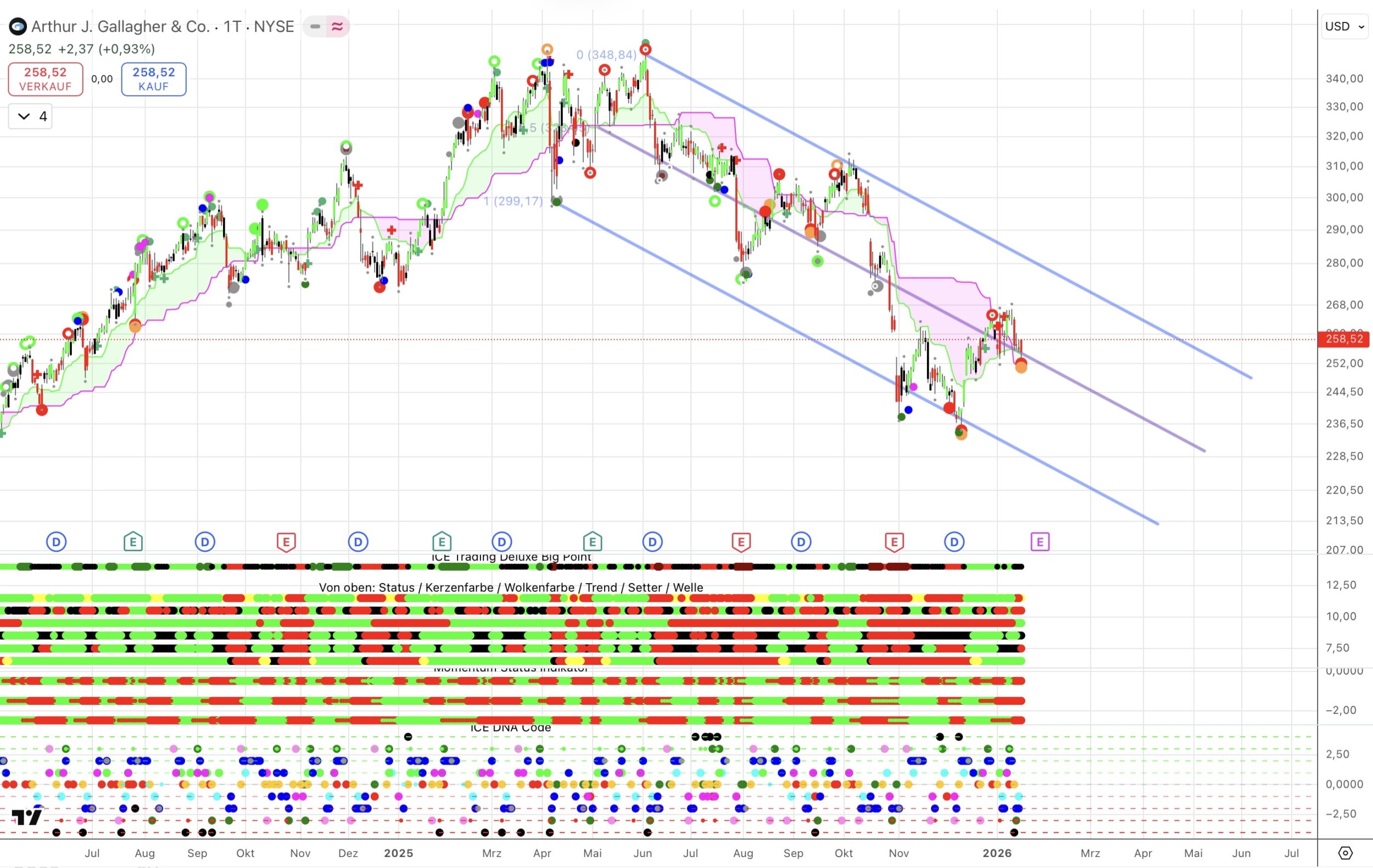Click the Arthur J. Gallagher & Co. symbol title
Viewport: 1373px width, 868px height.
click(x=120, y=26)
